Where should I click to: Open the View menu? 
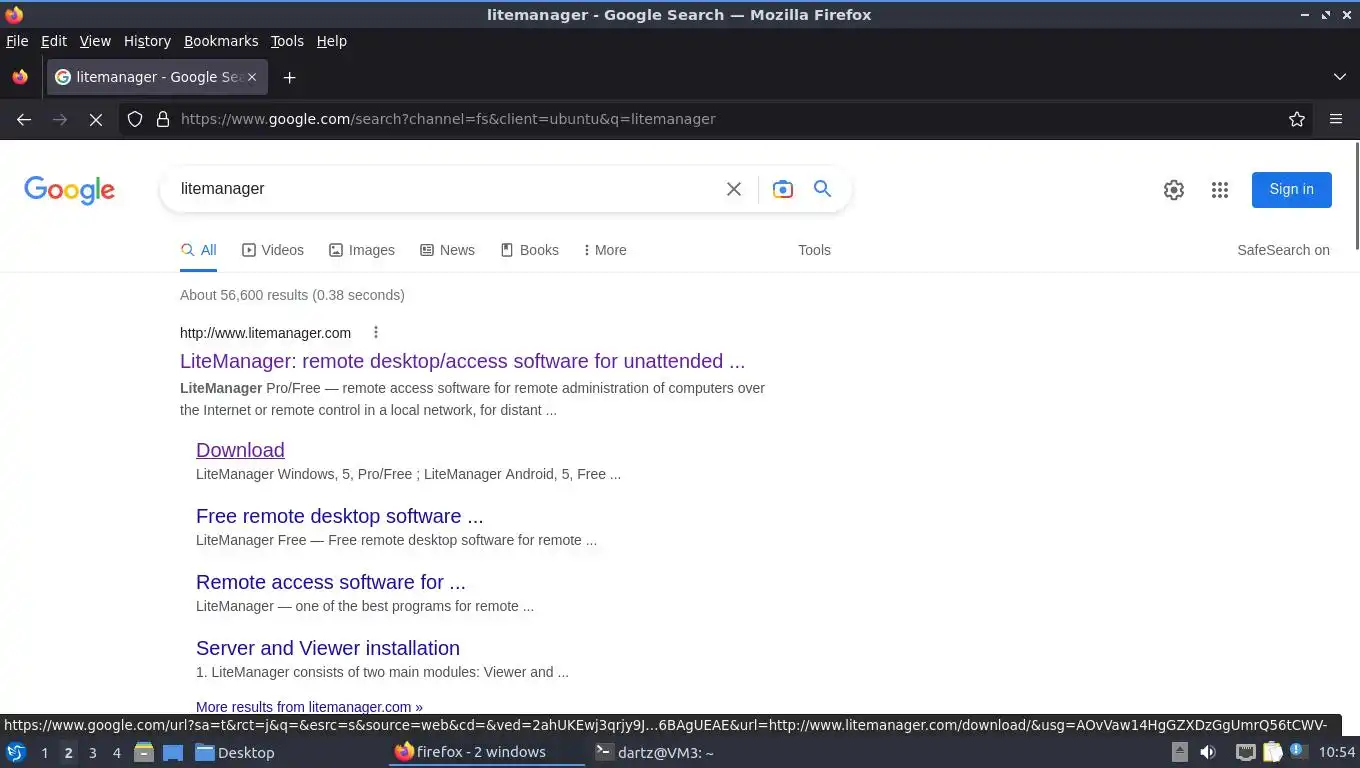coord(95,41)
